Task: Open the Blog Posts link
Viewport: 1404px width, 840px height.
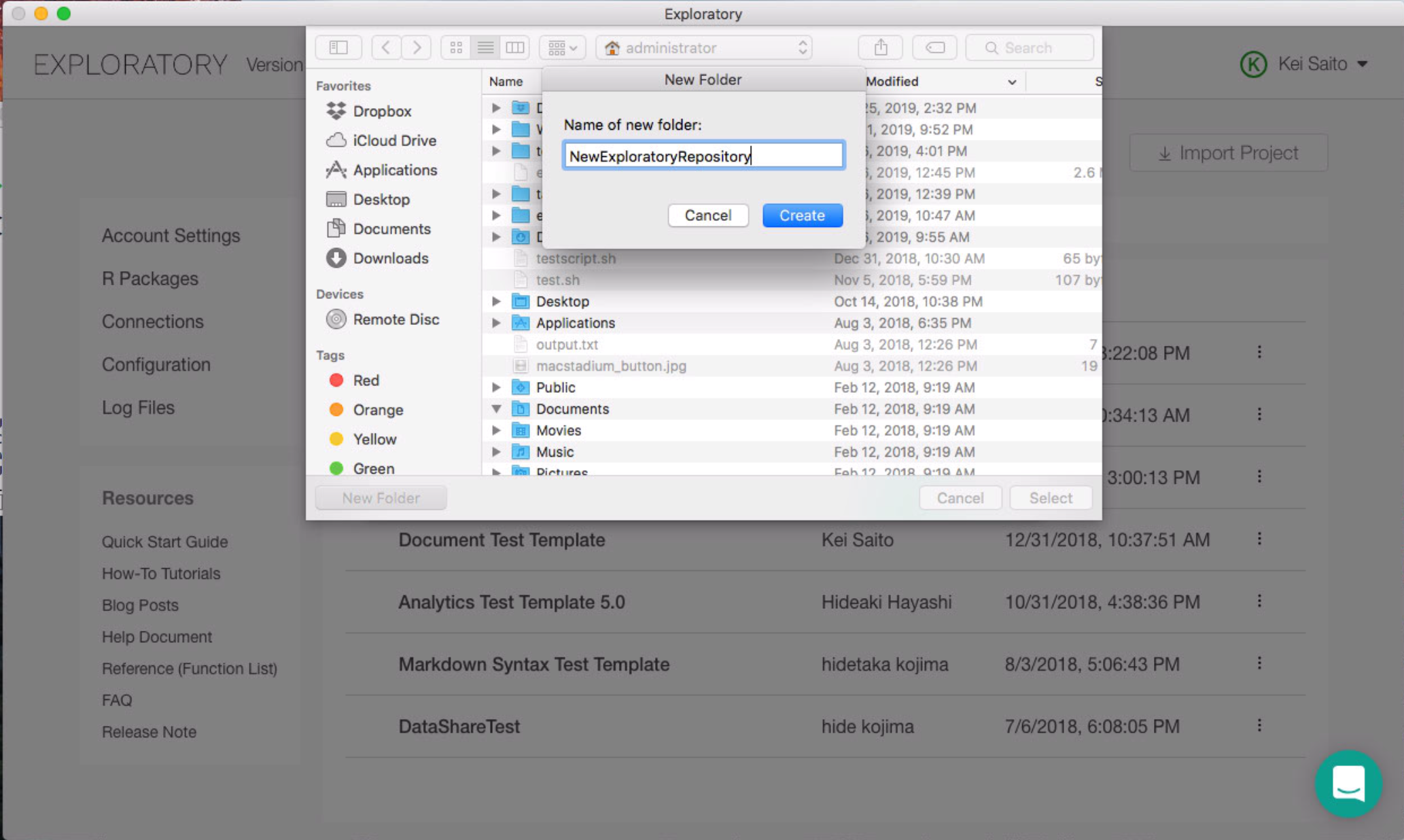Action: (x=140, y=605)
